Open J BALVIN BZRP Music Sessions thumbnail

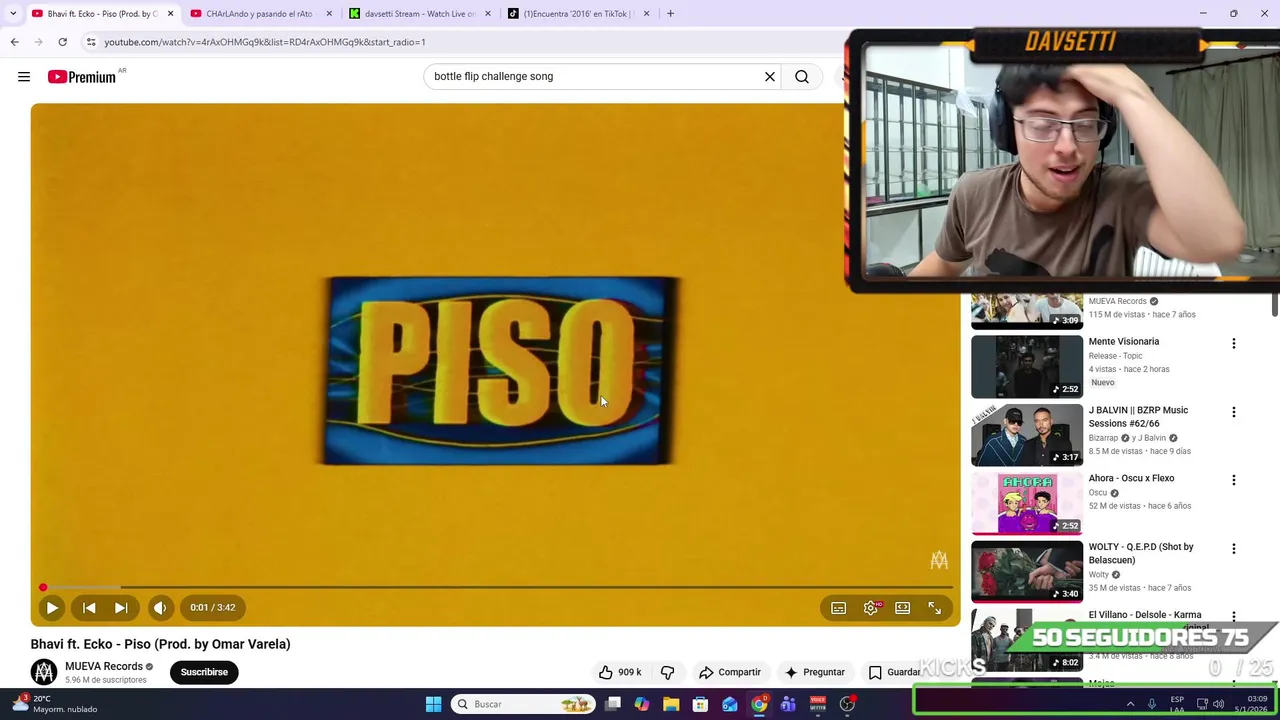coord(1027,434)
